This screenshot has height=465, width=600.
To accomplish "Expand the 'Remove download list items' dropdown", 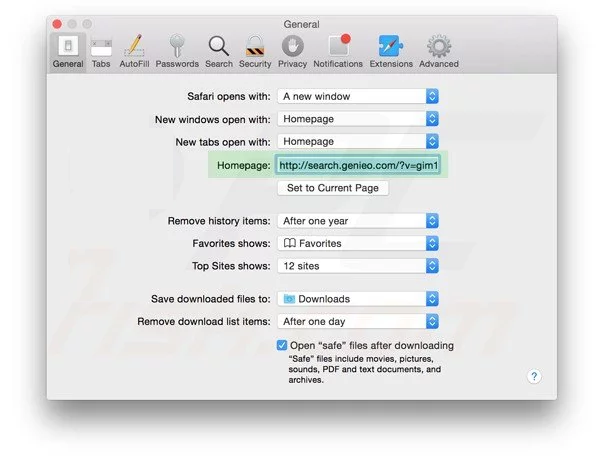I will tap(358, 321).
